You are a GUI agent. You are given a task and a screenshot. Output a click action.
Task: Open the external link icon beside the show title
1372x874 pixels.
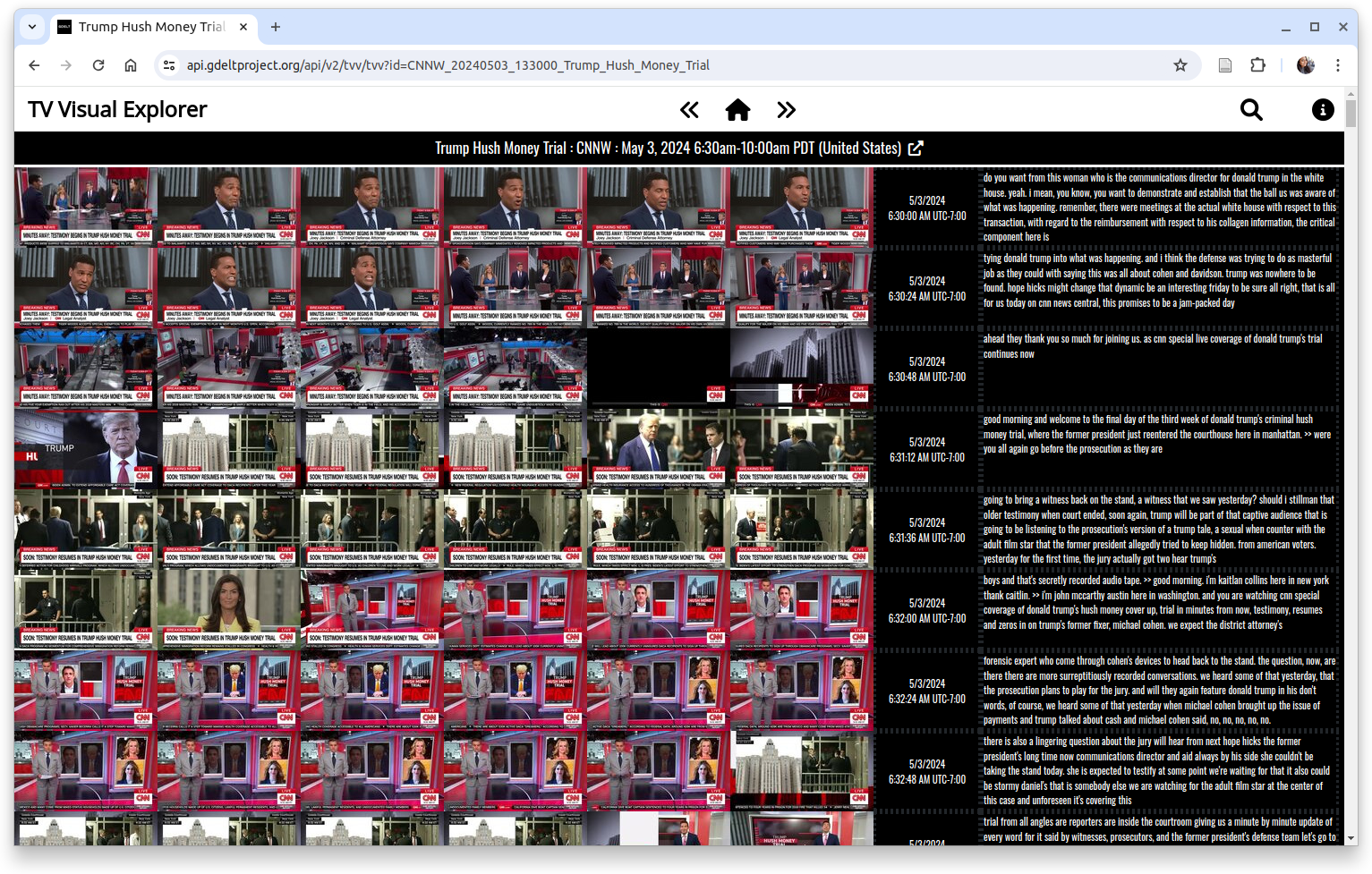916,148
